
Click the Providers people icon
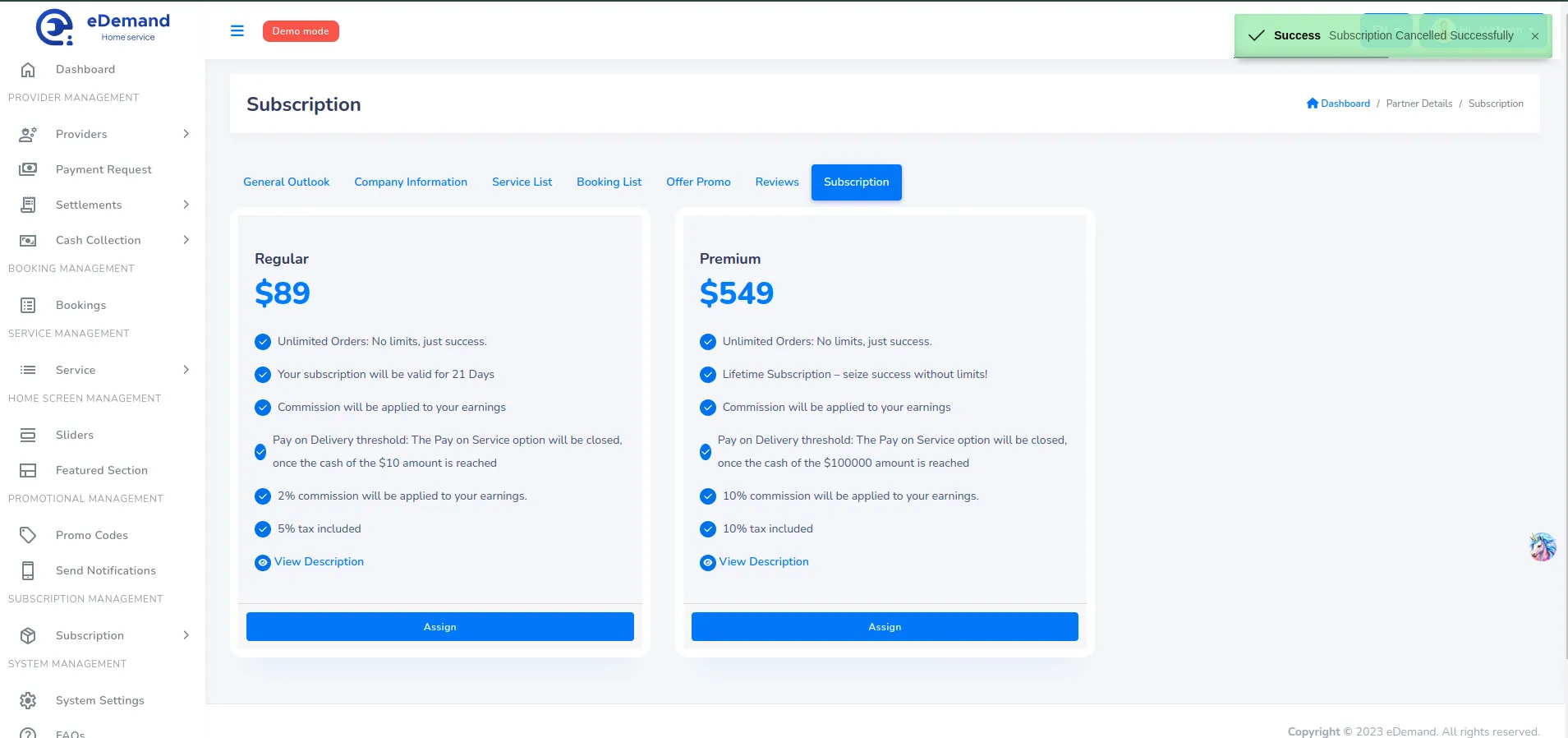click(28, 134)
